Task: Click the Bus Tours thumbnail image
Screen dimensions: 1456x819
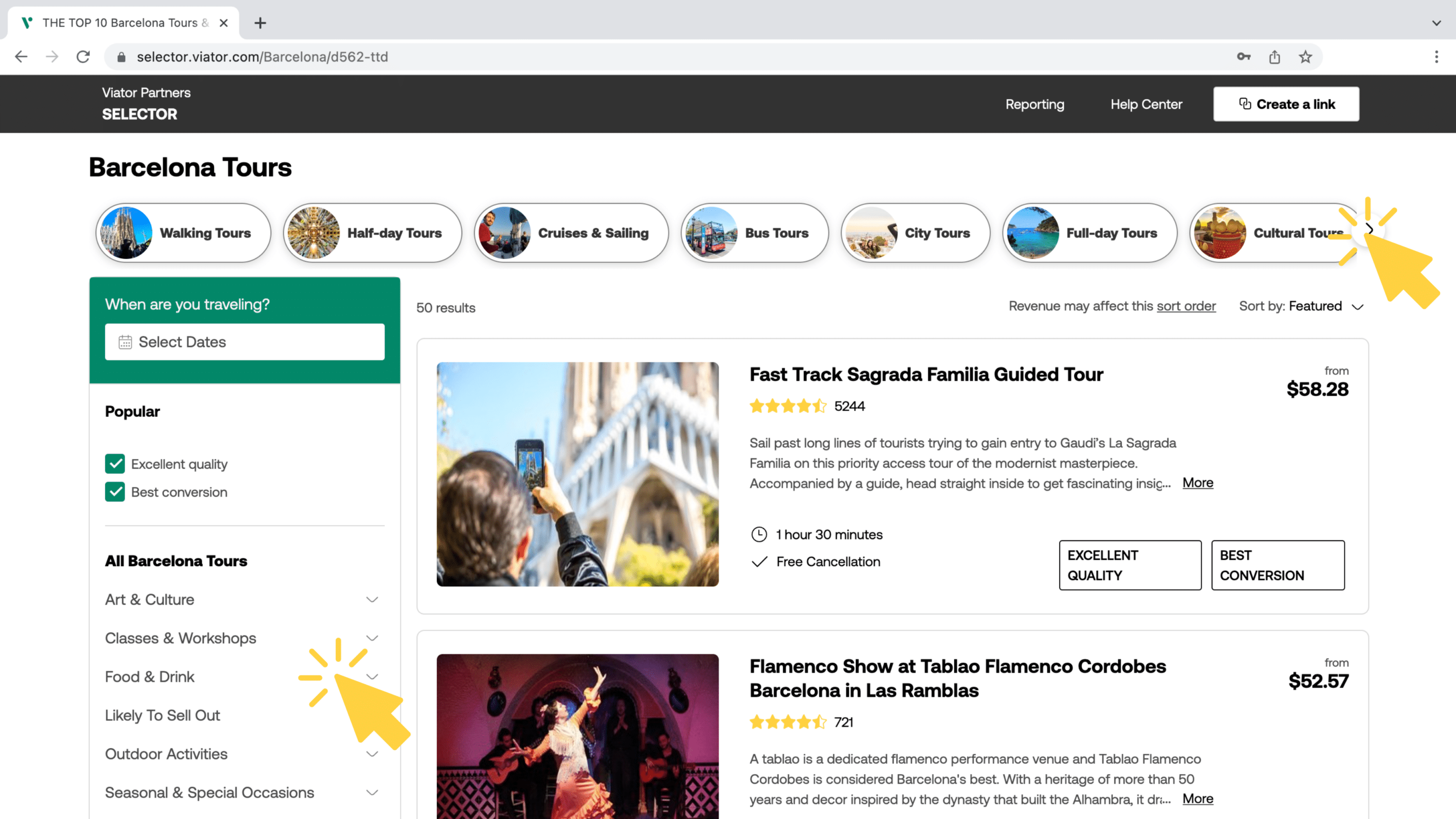Action: [711, 233]
